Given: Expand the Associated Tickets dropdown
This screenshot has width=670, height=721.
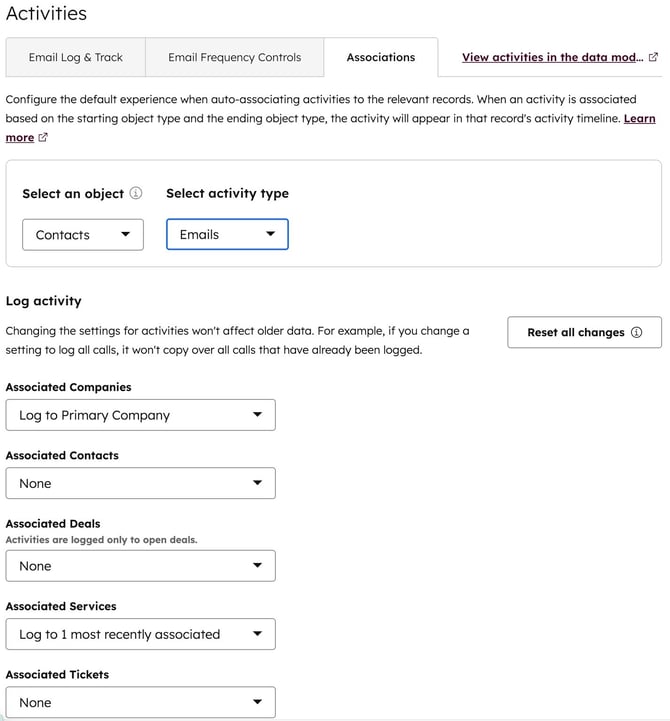Looking at the screenshot, I should tap(140, 702).
